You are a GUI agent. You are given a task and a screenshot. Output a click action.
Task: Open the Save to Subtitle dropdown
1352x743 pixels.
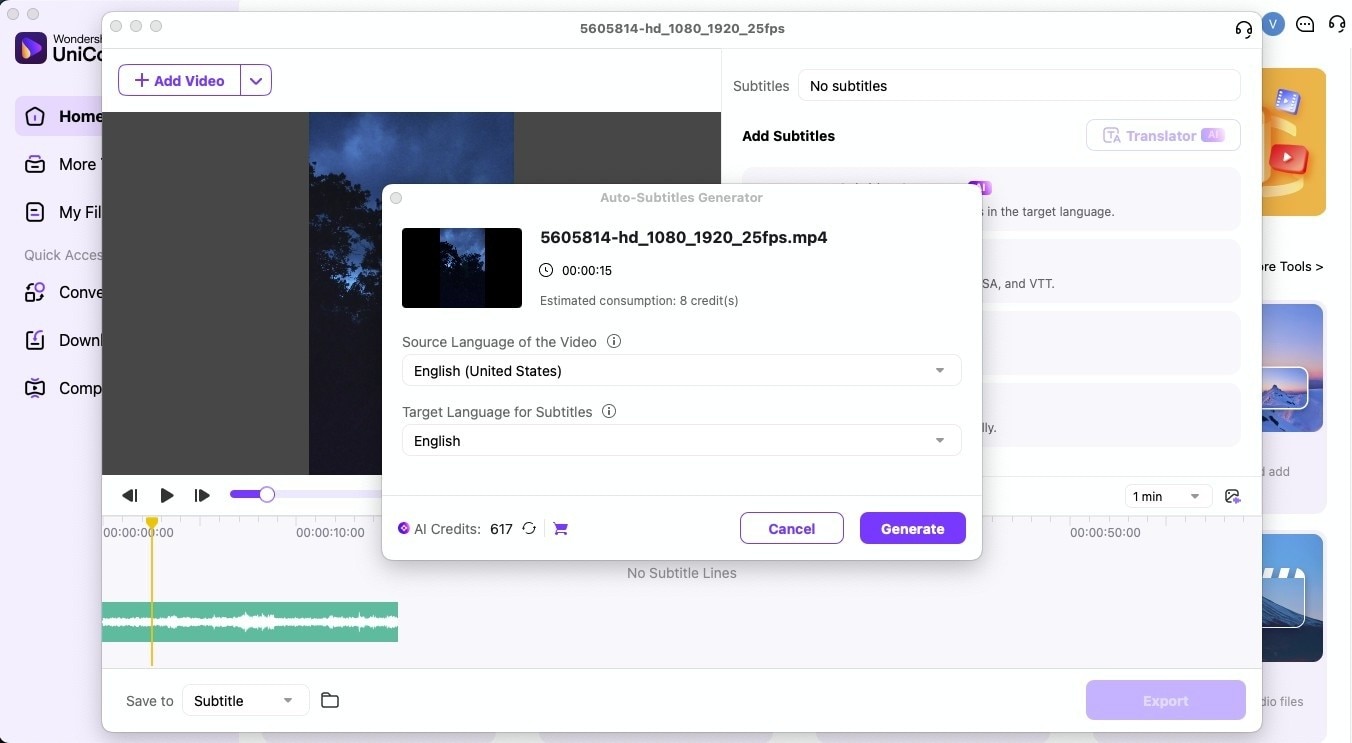245,700
